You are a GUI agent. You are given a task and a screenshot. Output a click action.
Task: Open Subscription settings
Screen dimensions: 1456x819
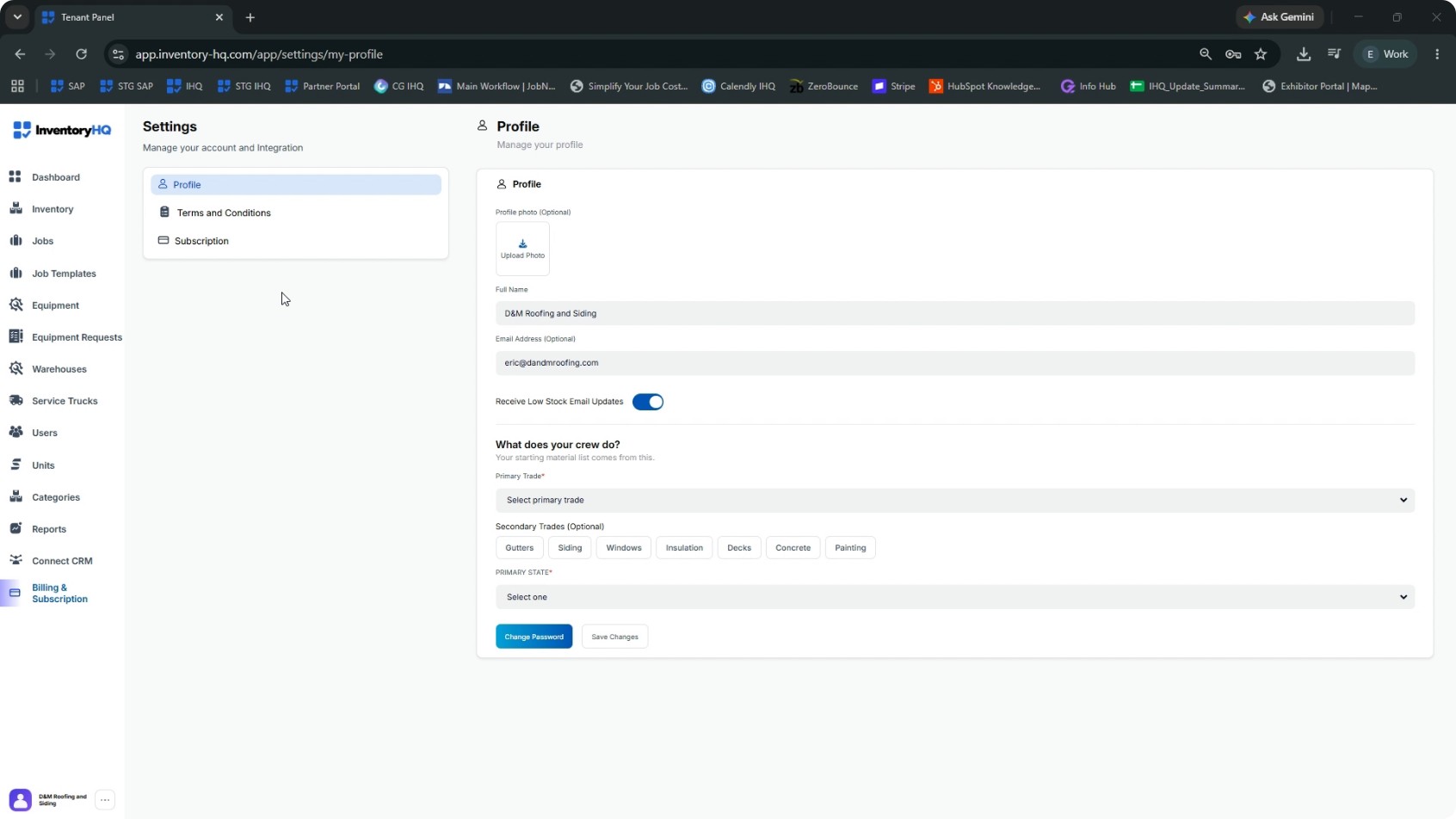(x=296, y=241)
